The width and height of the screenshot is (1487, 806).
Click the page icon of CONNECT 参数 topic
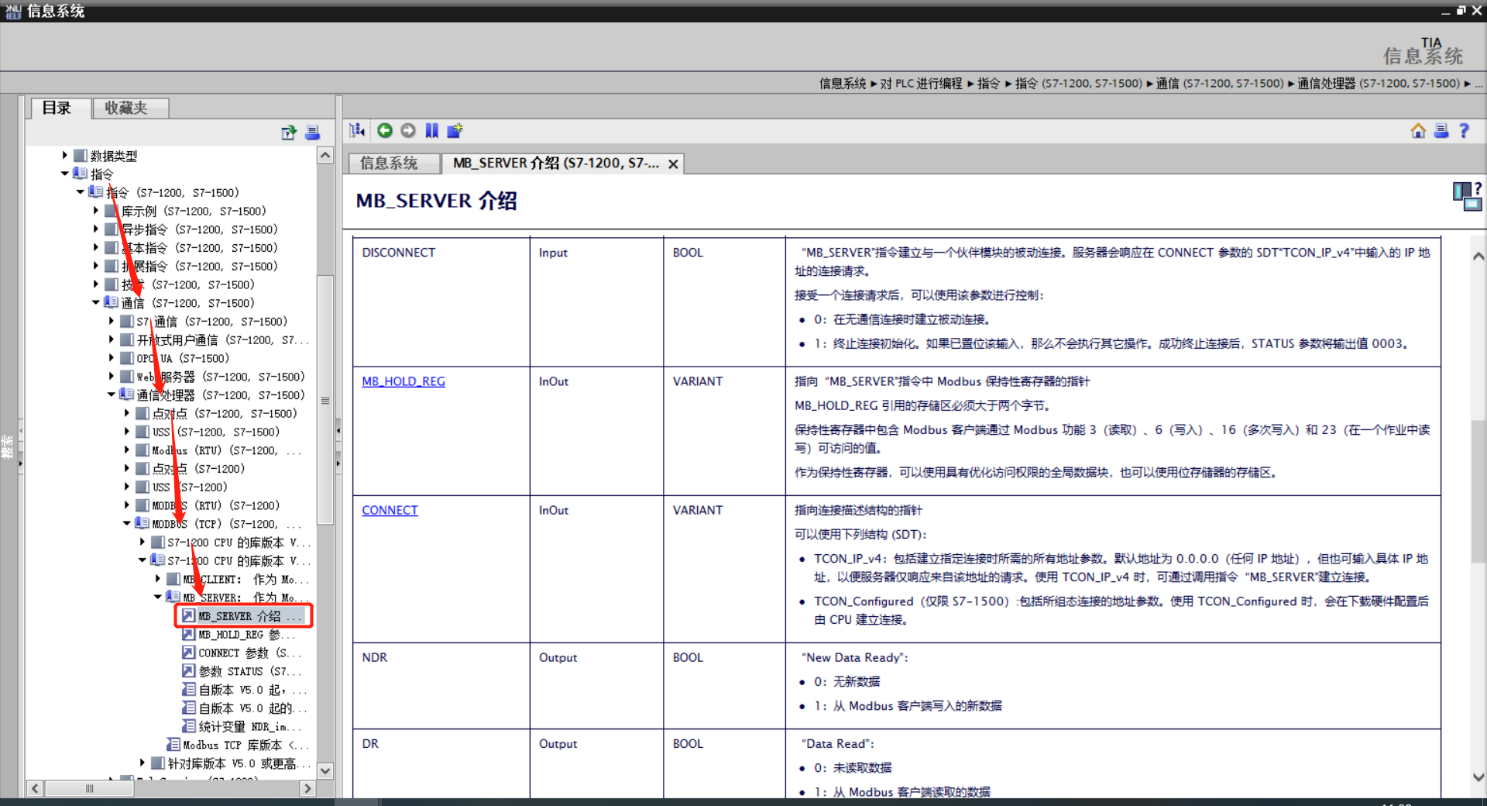(x=189, y=652)
